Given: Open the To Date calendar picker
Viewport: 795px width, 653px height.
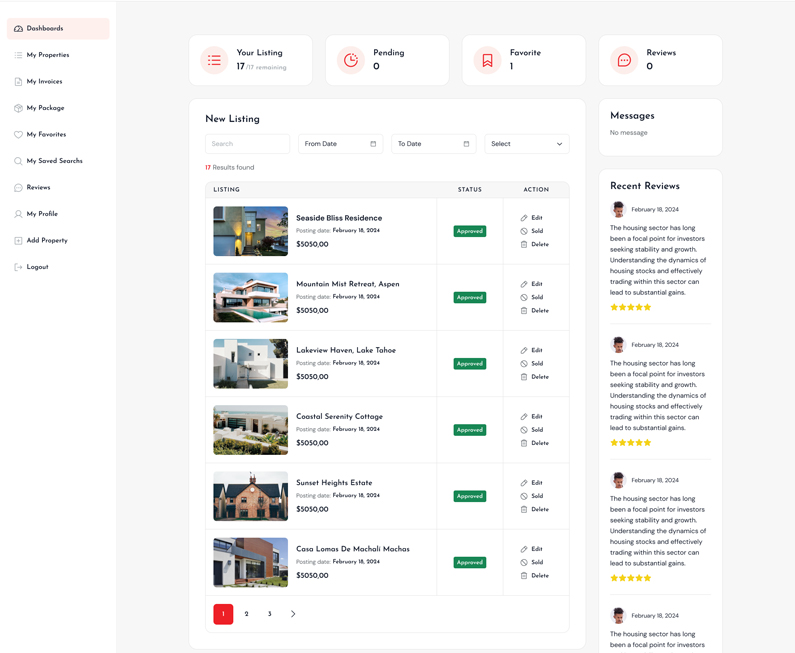Looking at the screenshot, I should point(466,144).
